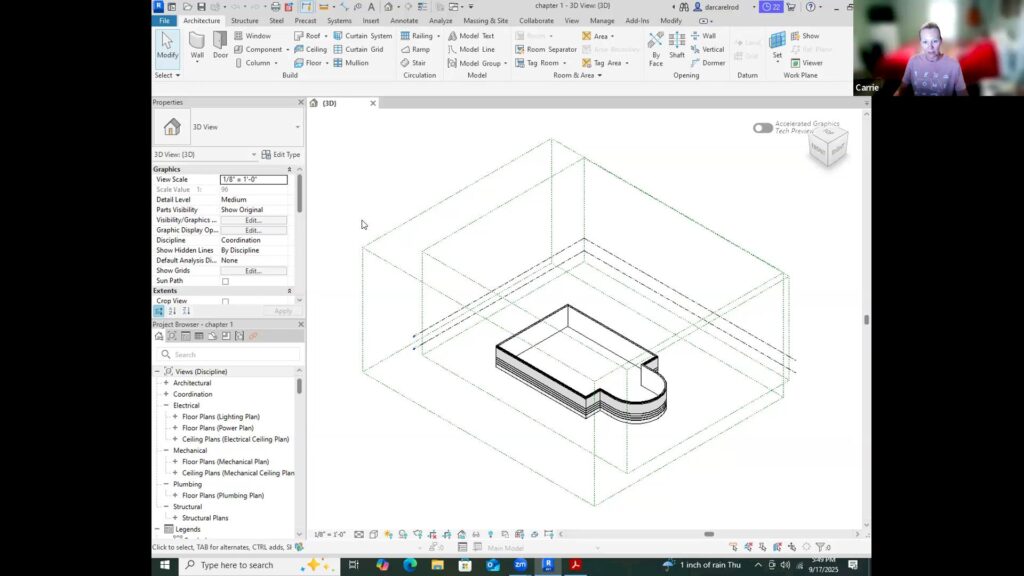The image size is (1024, 576).
Task: Collapse the Electrical views node
Action: point(166,406)
